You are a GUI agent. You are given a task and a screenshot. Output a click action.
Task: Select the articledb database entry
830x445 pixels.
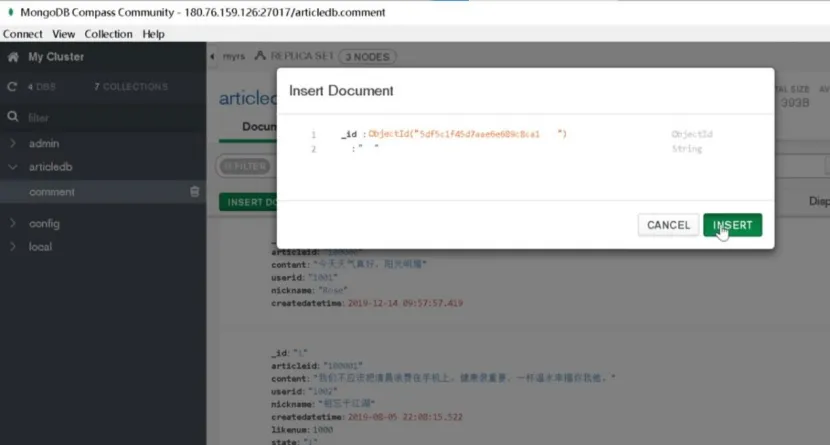click(50, 167)
